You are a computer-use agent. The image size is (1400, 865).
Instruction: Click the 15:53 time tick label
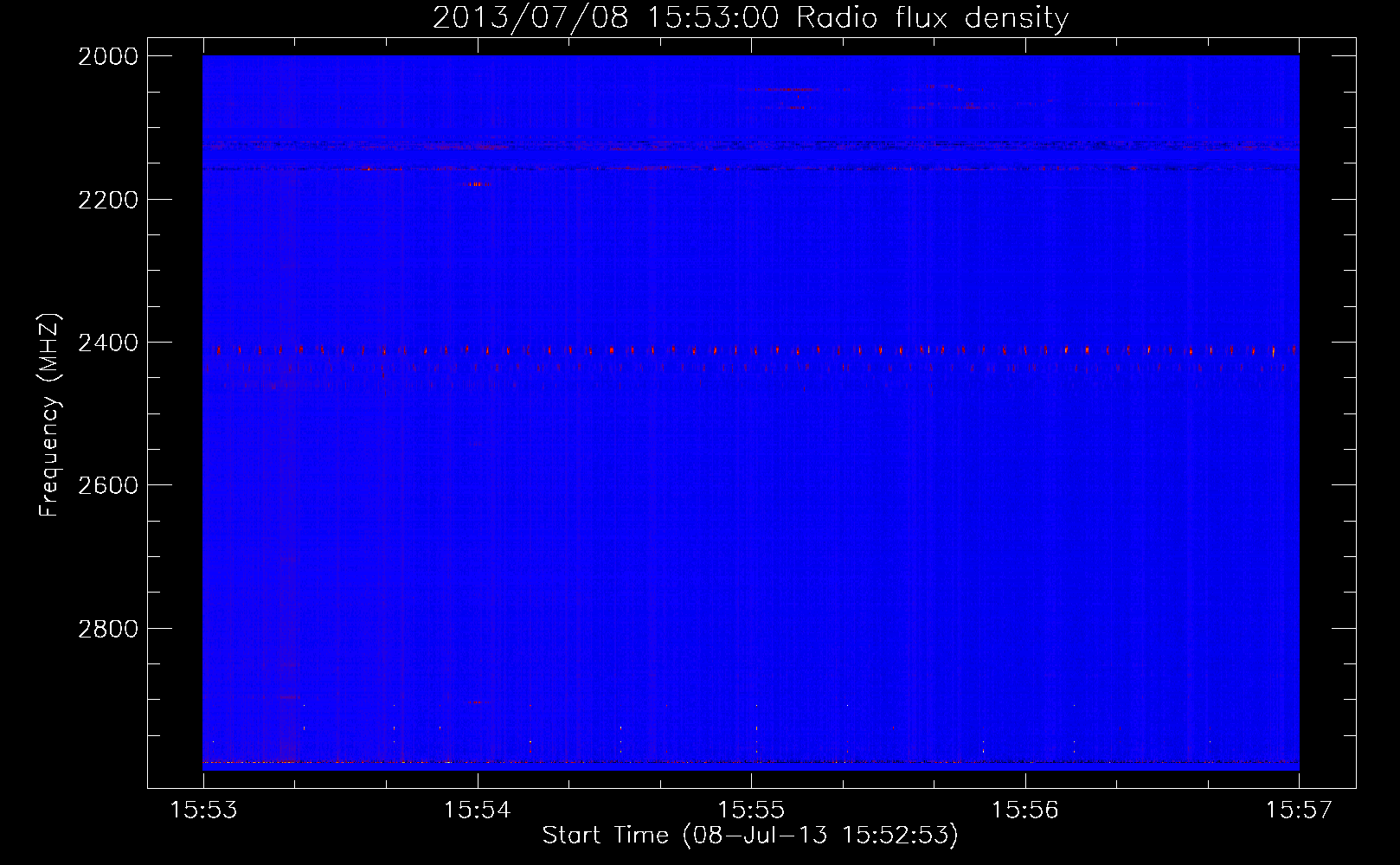click(204, 810)
